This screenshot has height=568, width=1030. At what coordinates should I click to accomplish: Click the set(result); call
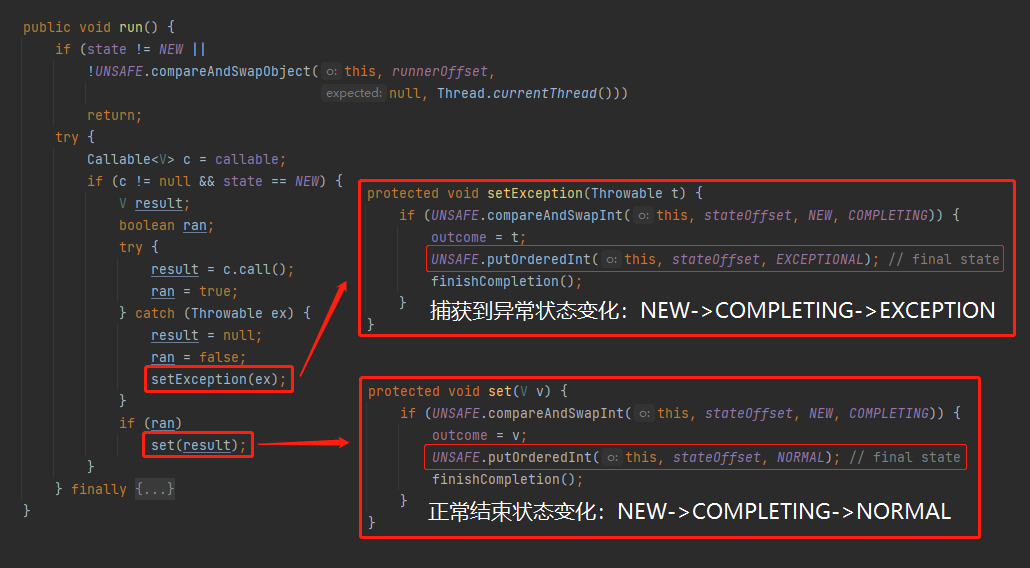[198, 445]
